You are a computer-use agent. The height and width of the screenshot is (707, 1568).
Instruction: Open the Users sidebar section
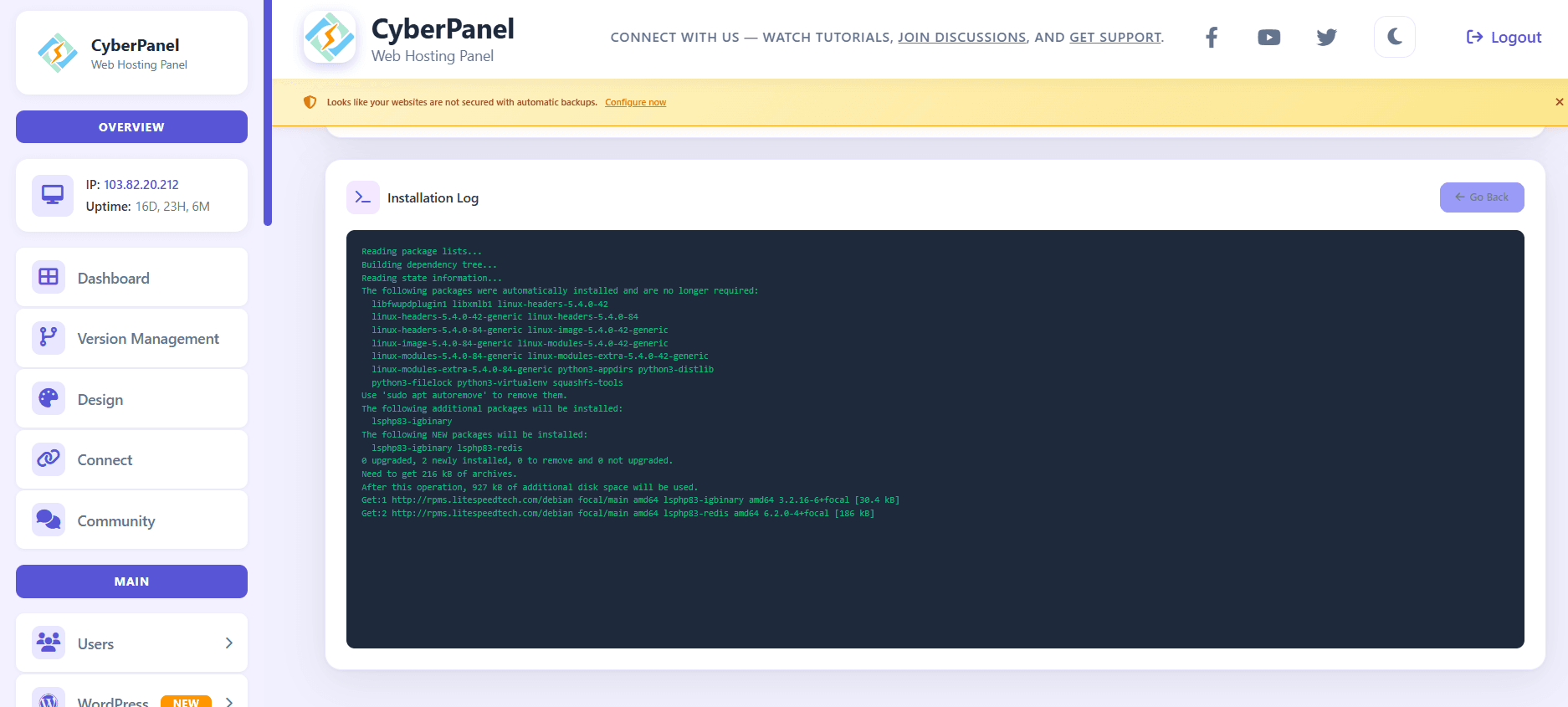click(x=95, y=643)
